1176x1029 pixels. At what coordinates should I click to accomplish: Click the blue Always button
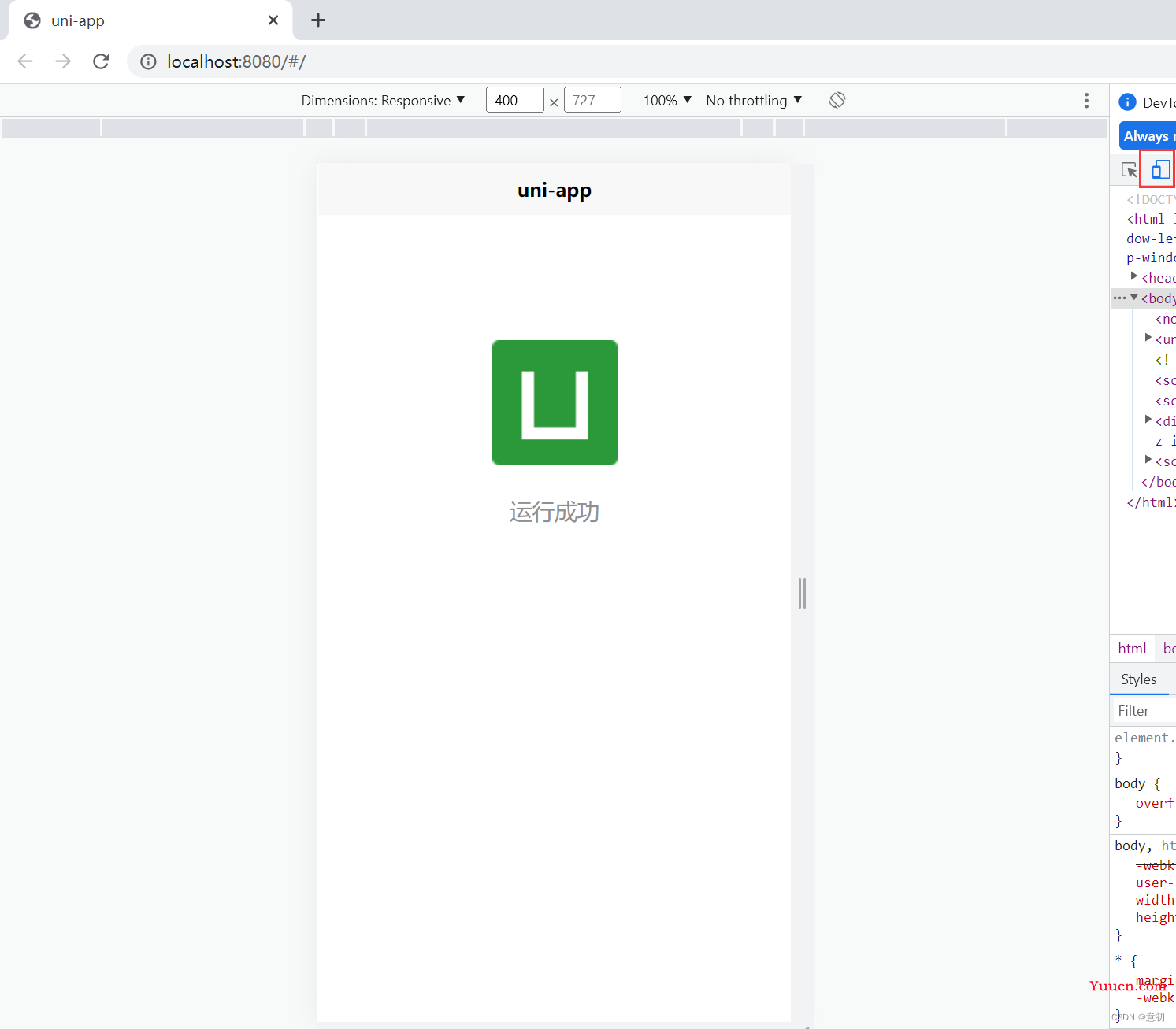point(1148,136)
